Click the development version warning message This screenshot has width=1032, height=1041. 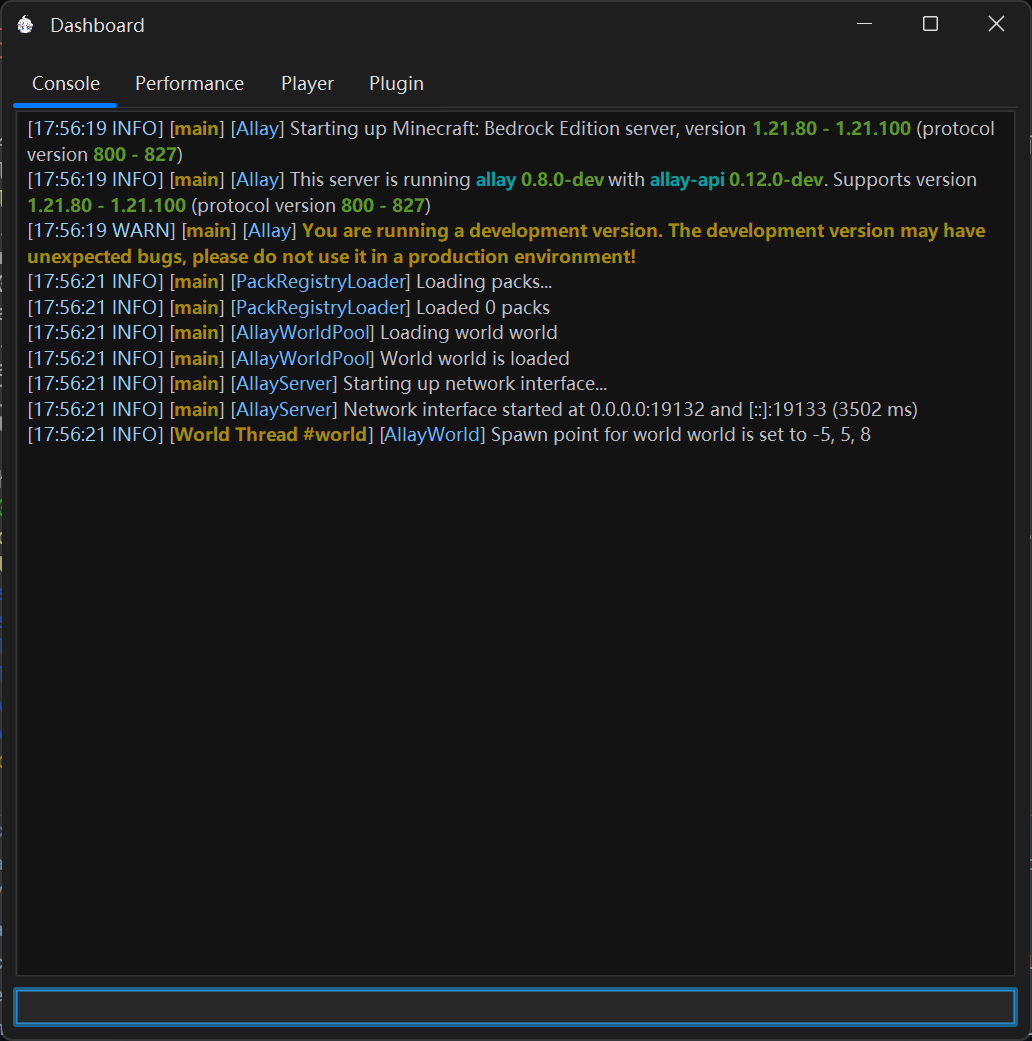[506, 244]
